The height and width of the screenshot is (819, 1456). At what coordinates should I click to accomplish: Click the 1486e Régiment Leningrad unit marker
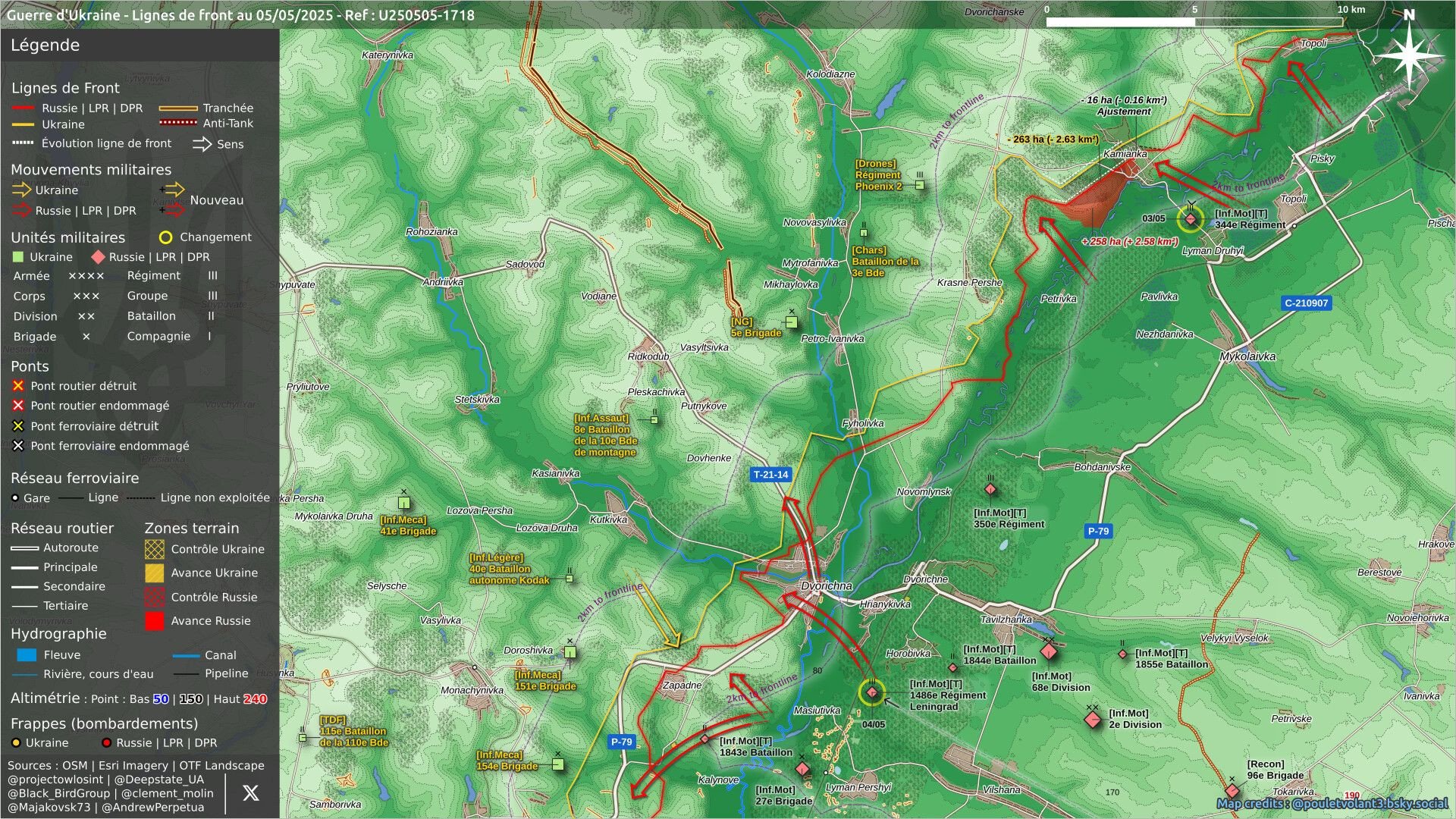point(872,692)
